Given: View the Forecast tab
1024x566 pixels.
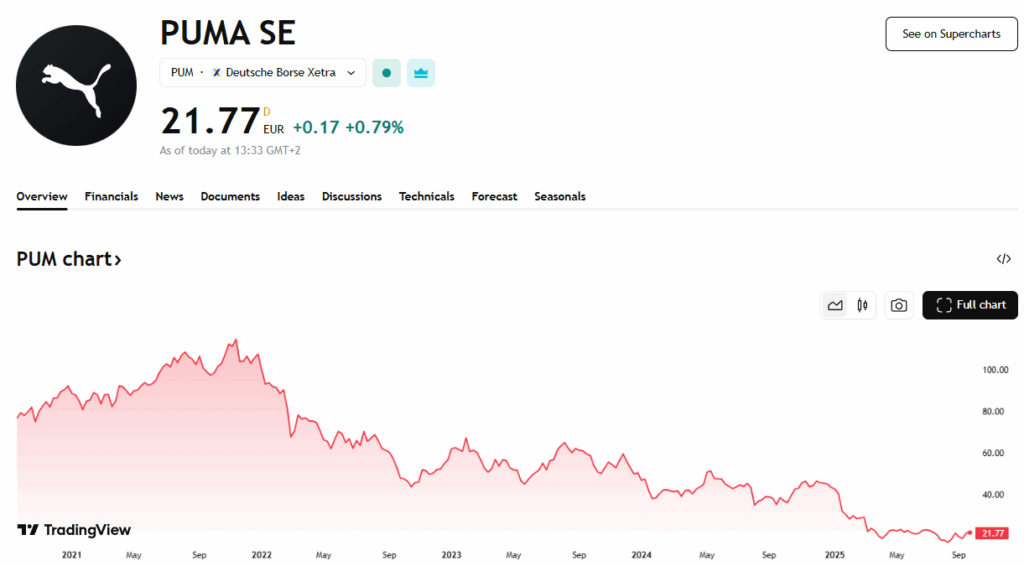Looking at the screenshot, I should pyautogui.click(x=494, y=197).
